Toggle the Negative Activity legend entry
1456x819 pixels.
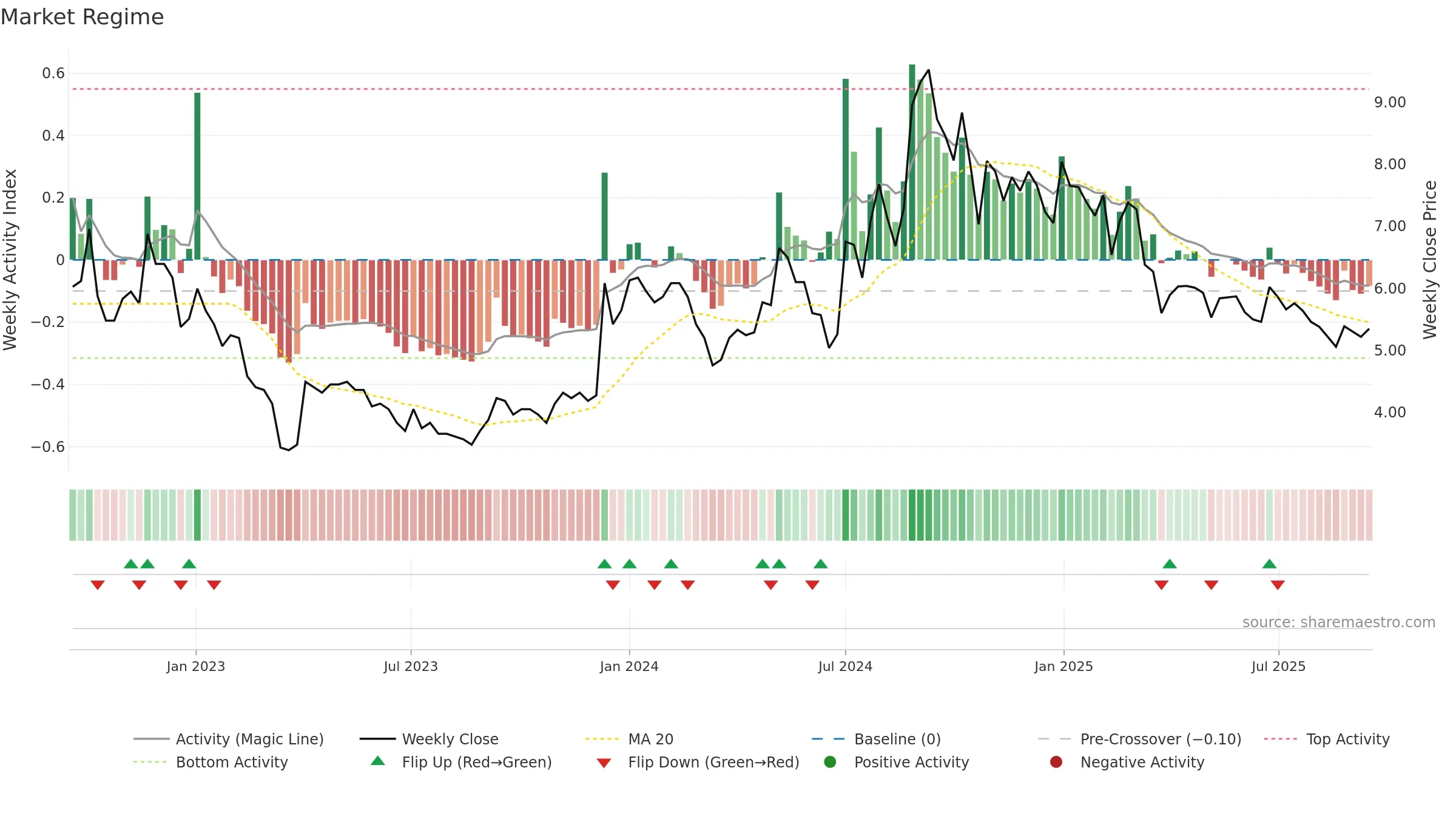1127,762
